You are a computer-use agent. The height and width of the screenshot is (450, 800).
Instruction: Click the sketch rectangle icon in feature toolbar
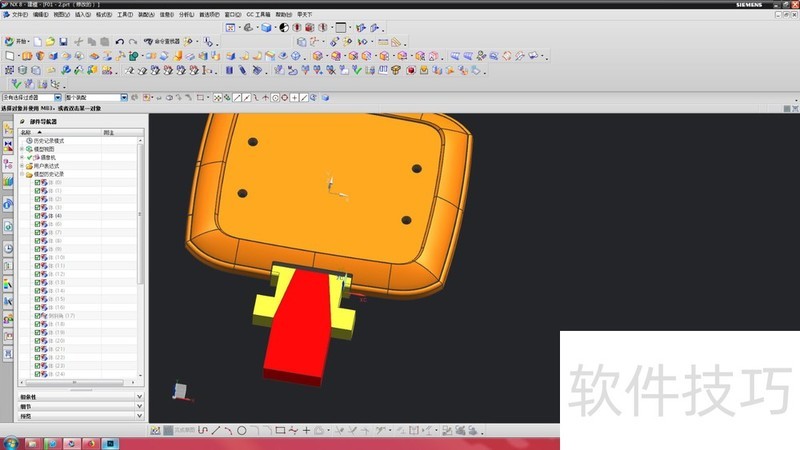click(10, 56)
